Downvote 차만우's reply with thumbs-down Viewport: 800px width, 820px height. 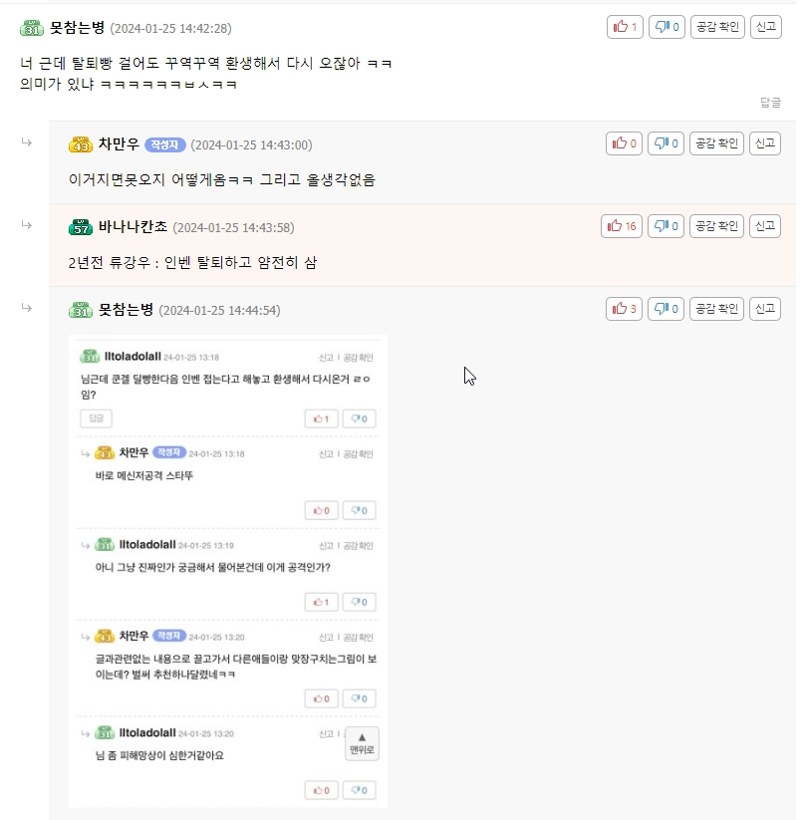click(x=666, y=143)
